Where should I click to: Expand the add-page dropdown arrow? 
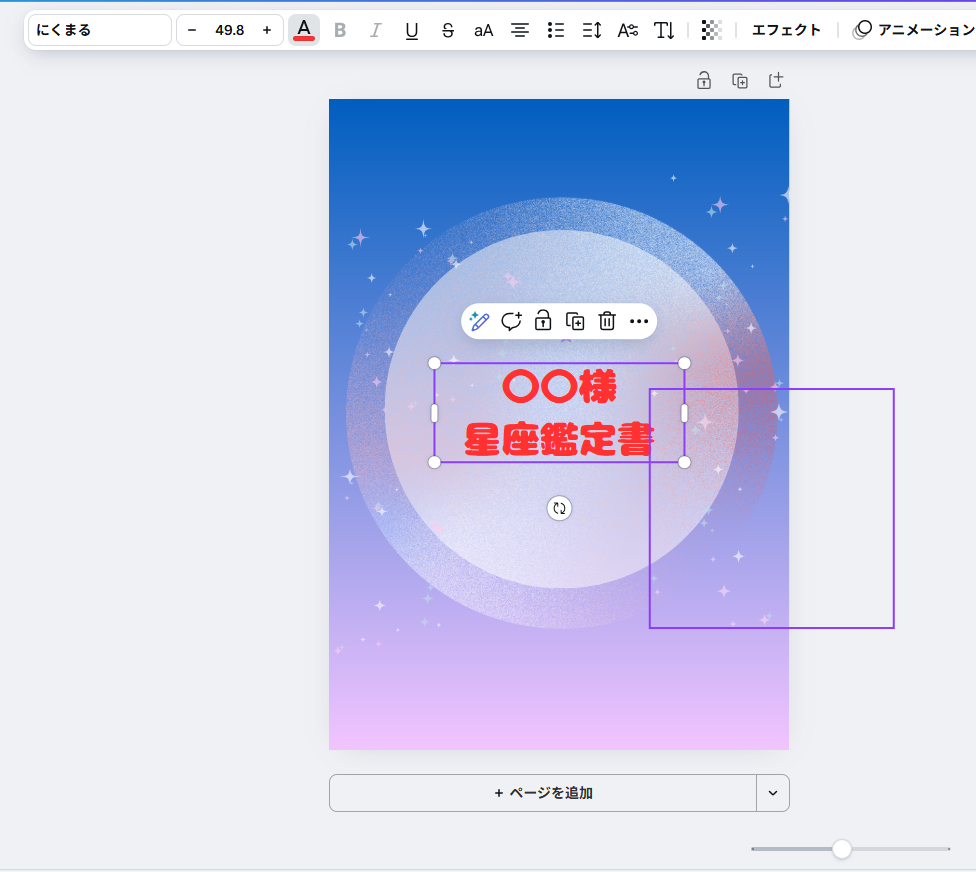click(x=773, y=793)
